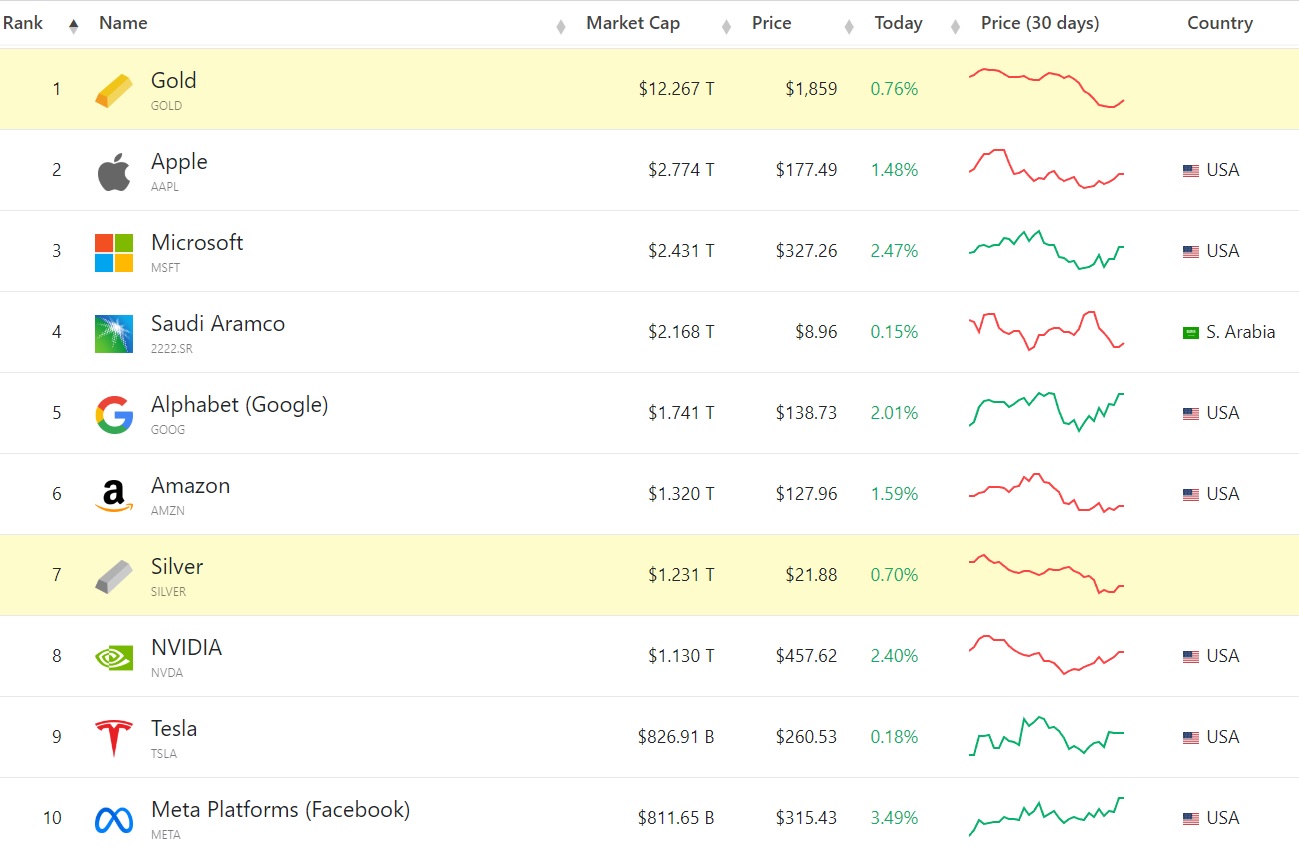Click the $2.774 T market cap value

pyautogui.click(x=681, y=170)
